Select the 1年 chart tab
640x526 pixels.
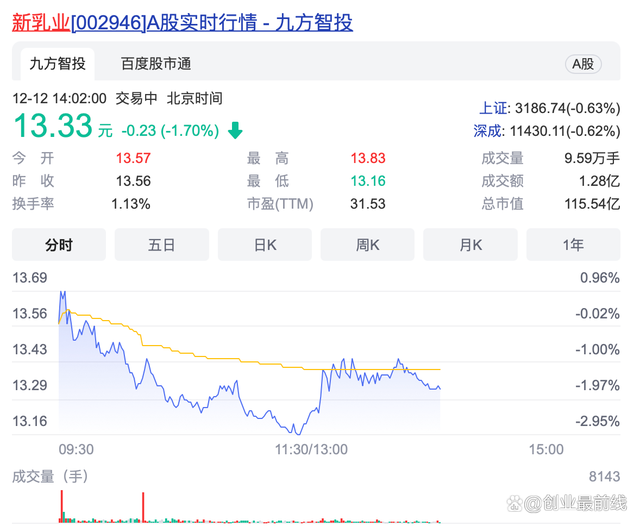tap(573, 245)
